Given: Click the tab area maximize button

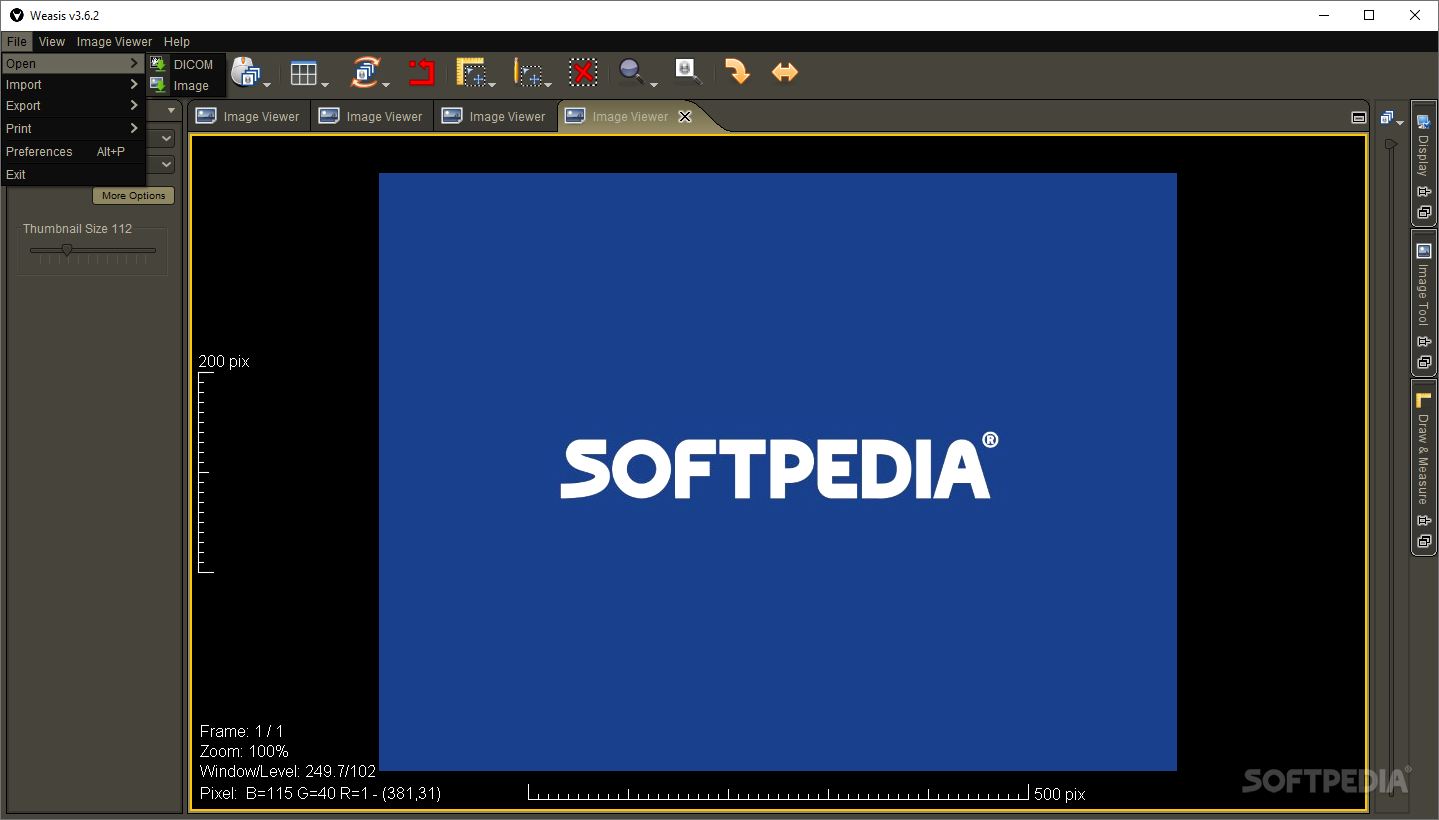Looking at the screenshot, I should [1358, 117].
